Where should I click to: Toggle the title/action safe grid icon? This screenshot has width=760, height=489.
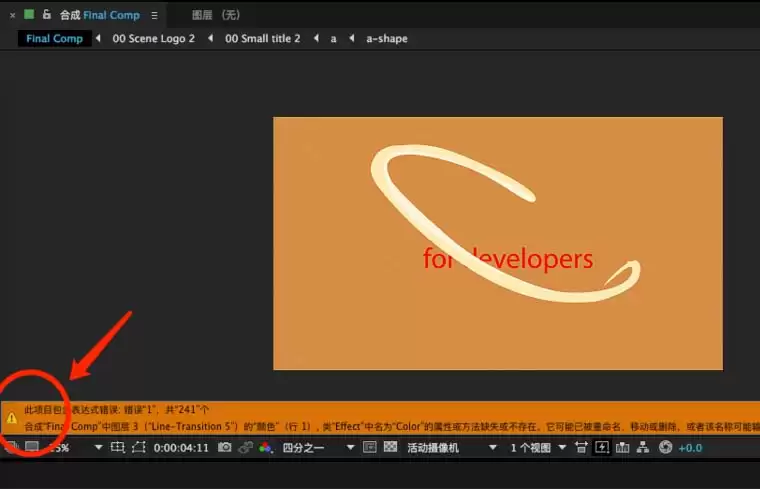point(117,447)
